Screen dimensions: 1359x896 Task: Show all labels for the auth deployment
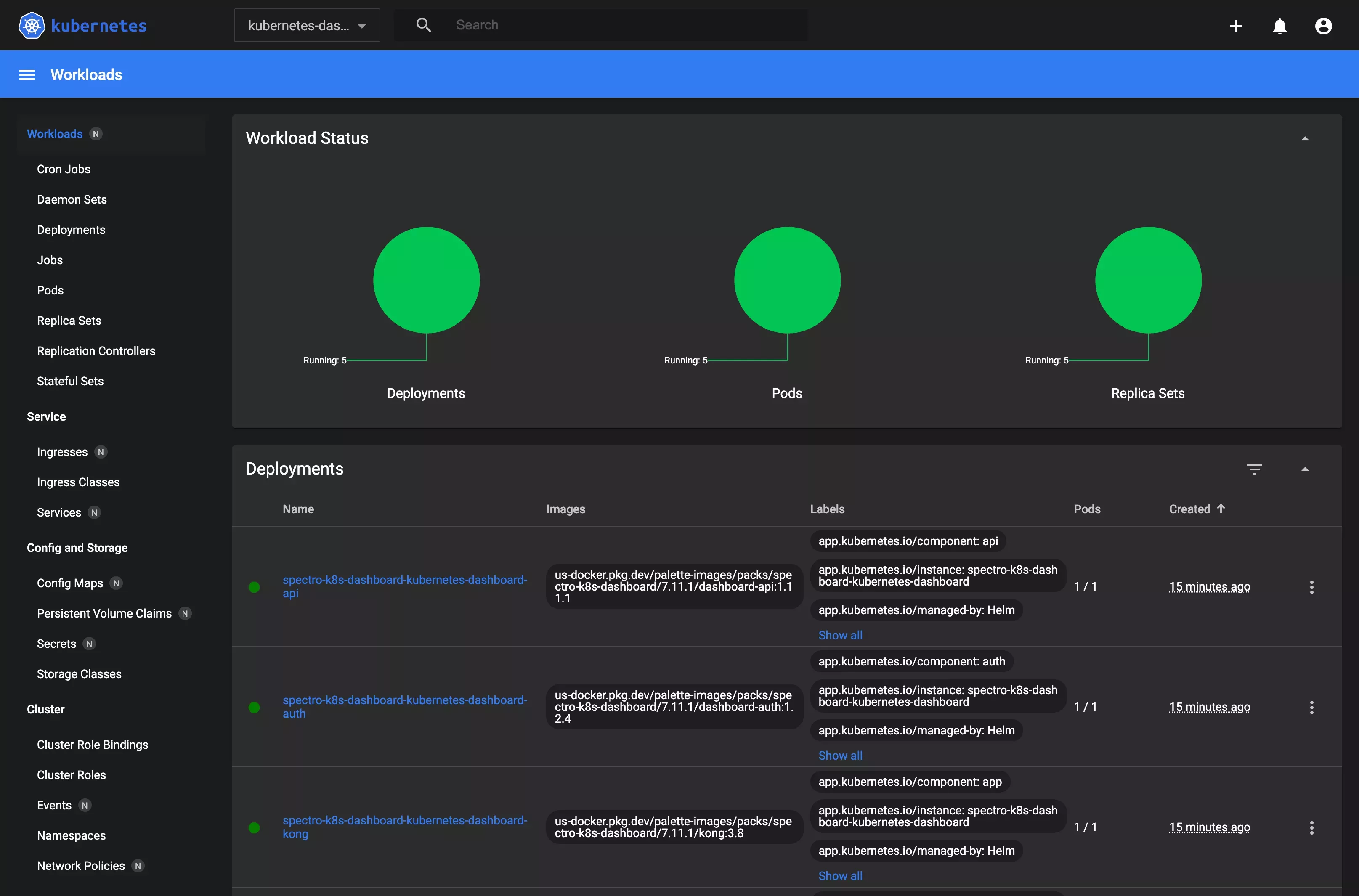[840, 755]
